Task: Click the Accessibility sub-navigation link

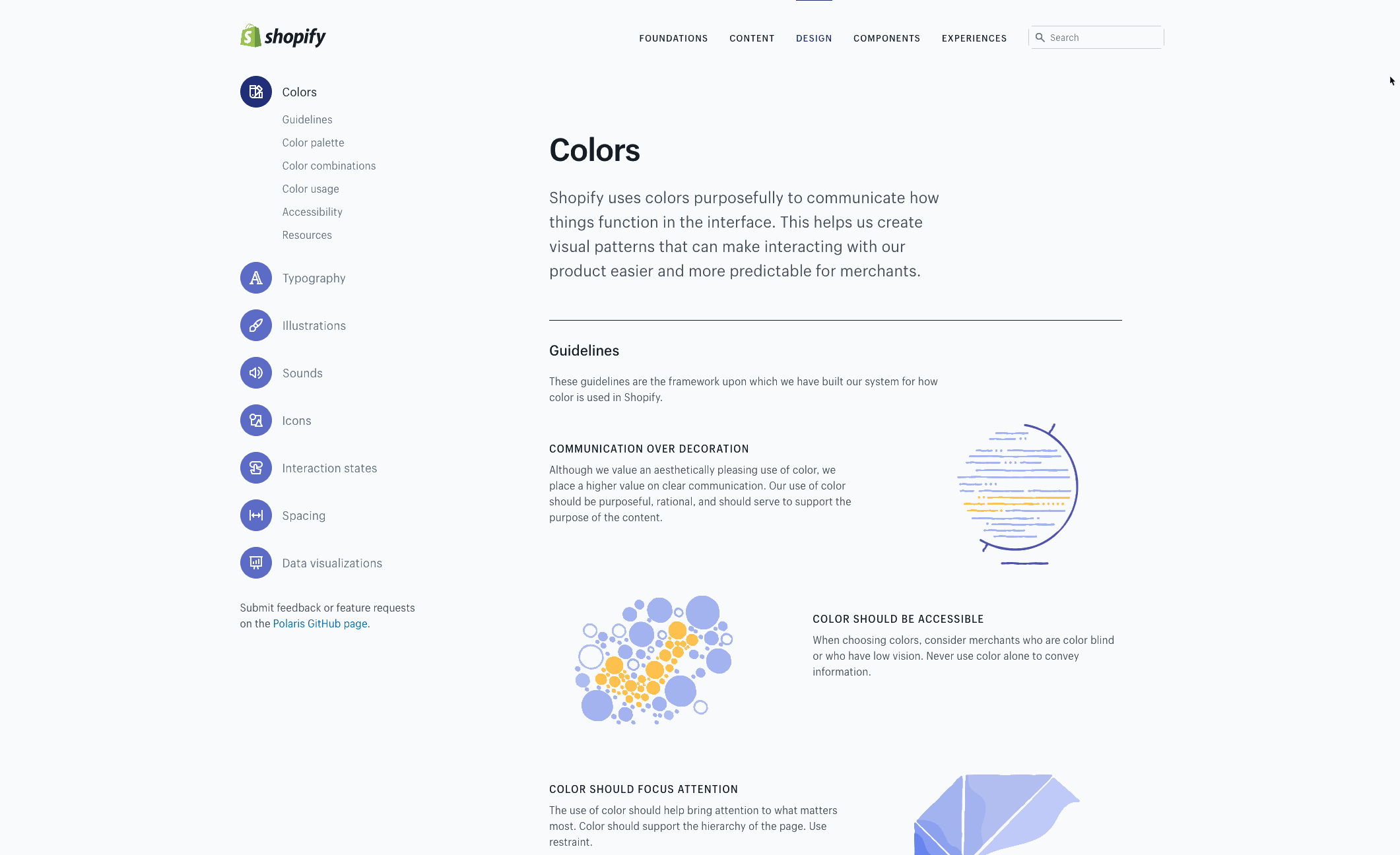Action: pos(311,211)
